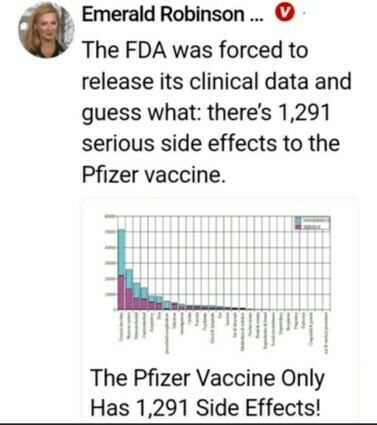Click the second-tallest bar in the chart

pos(129,289)
